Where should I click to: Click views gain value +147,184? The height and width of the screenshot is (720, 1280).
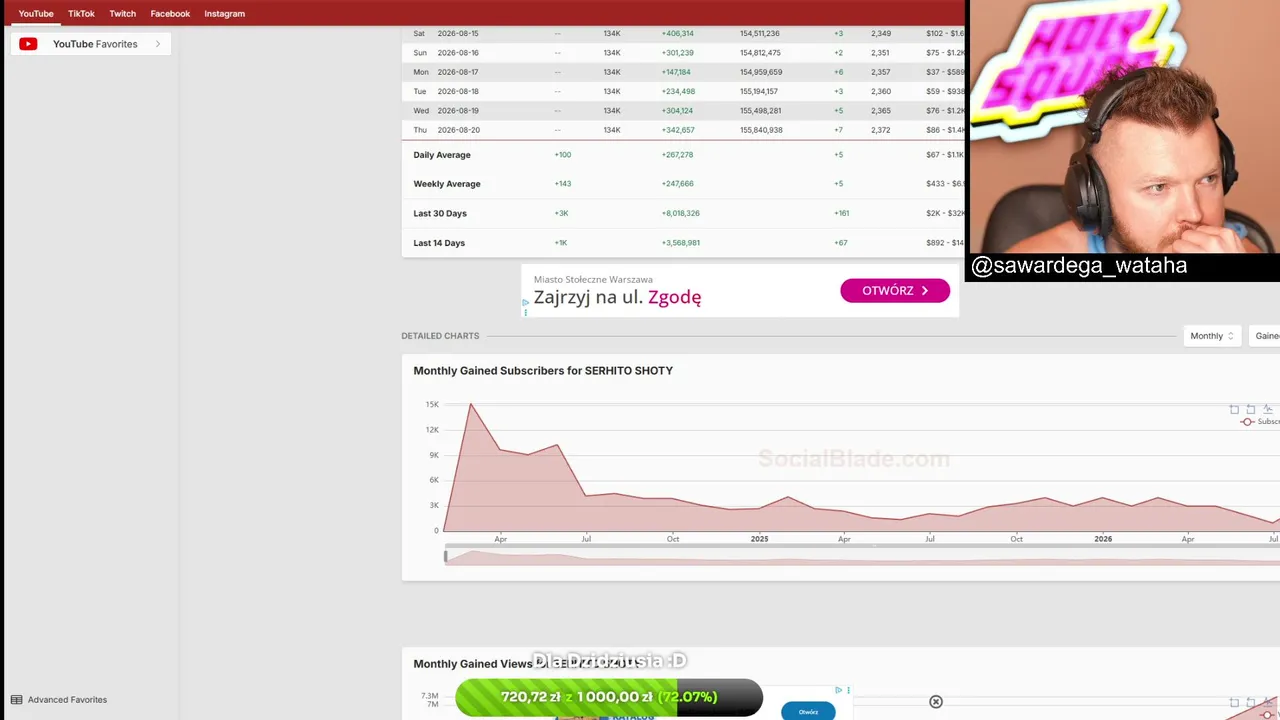pos(676,72)
